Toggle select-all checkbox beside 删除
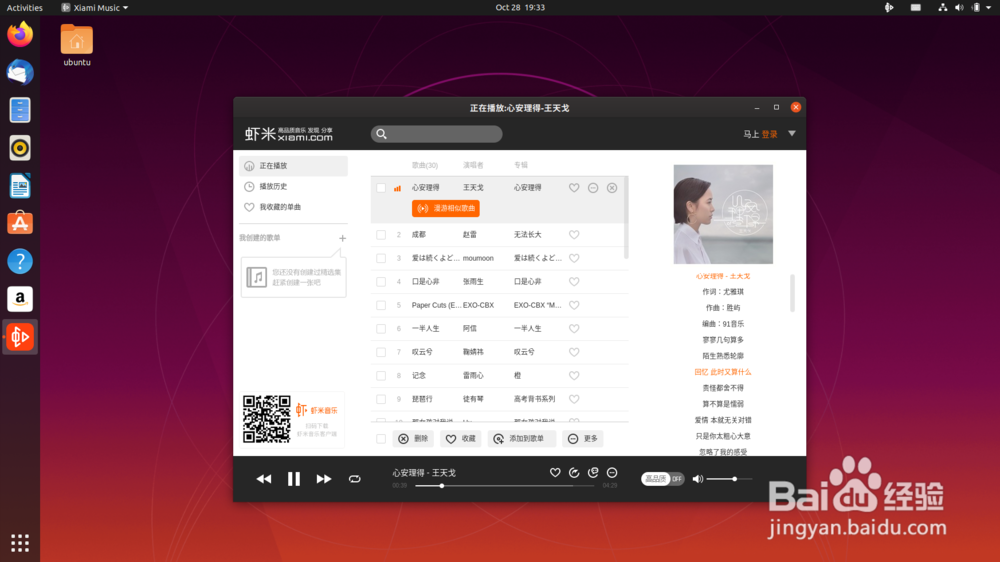This screenshot has width=1000, height=562. (381, 439)
